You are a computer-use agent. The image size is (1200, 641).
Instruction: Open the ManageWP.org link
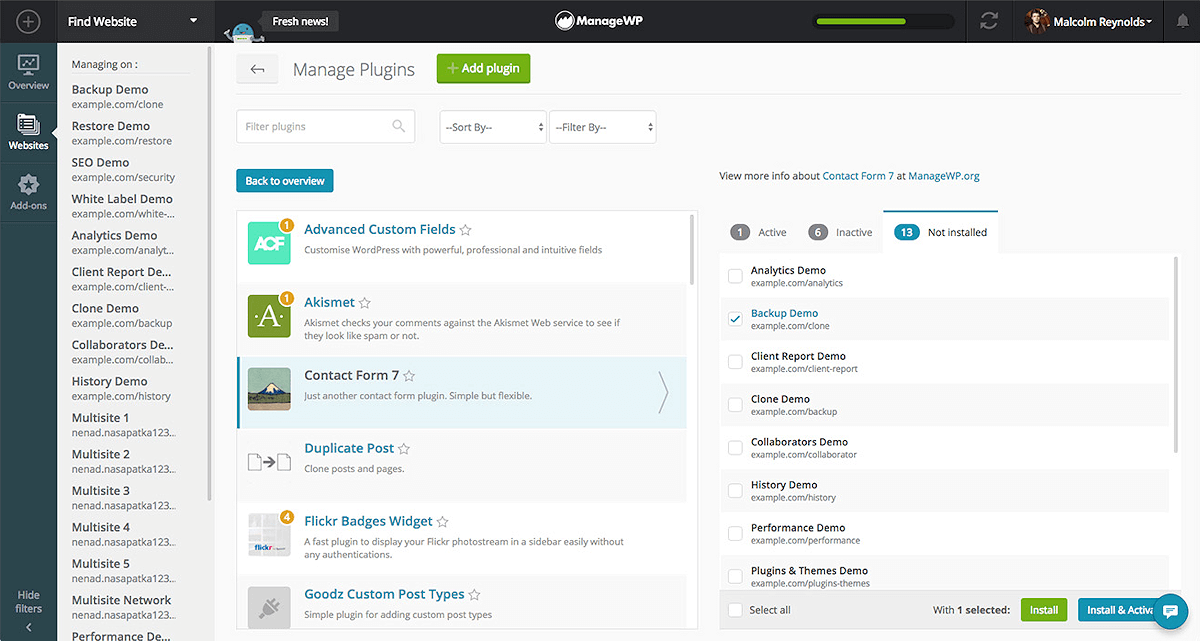[944, 176]
